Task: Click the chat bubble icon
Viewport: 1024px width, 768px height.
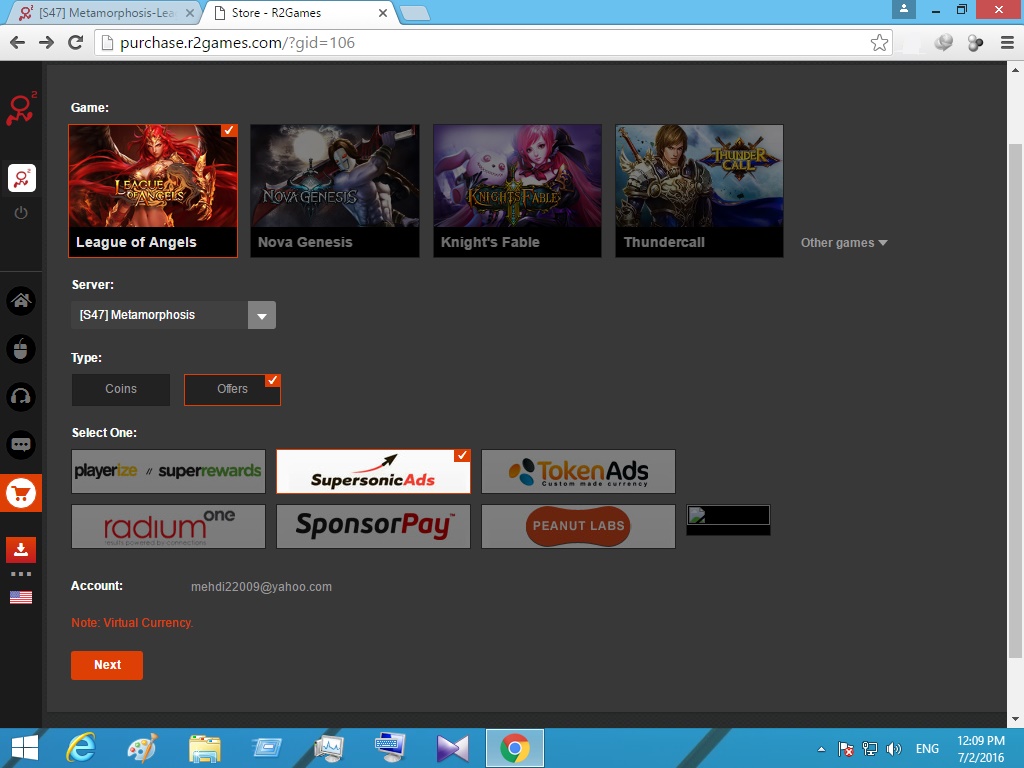Action: (x=21, y=445)
